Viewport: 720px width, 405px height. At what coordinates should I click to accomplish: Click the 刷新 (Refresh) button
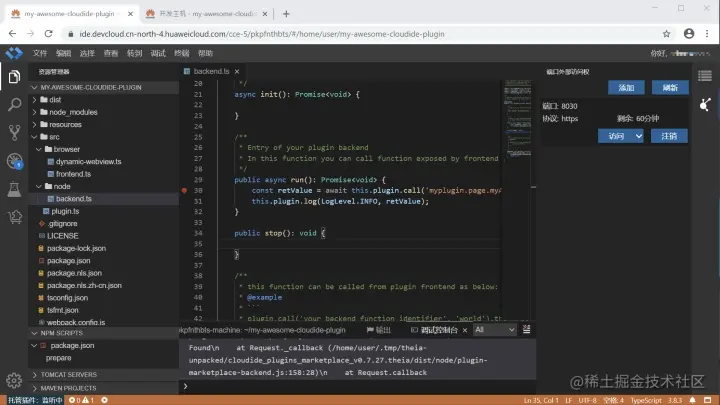(670, 88)
